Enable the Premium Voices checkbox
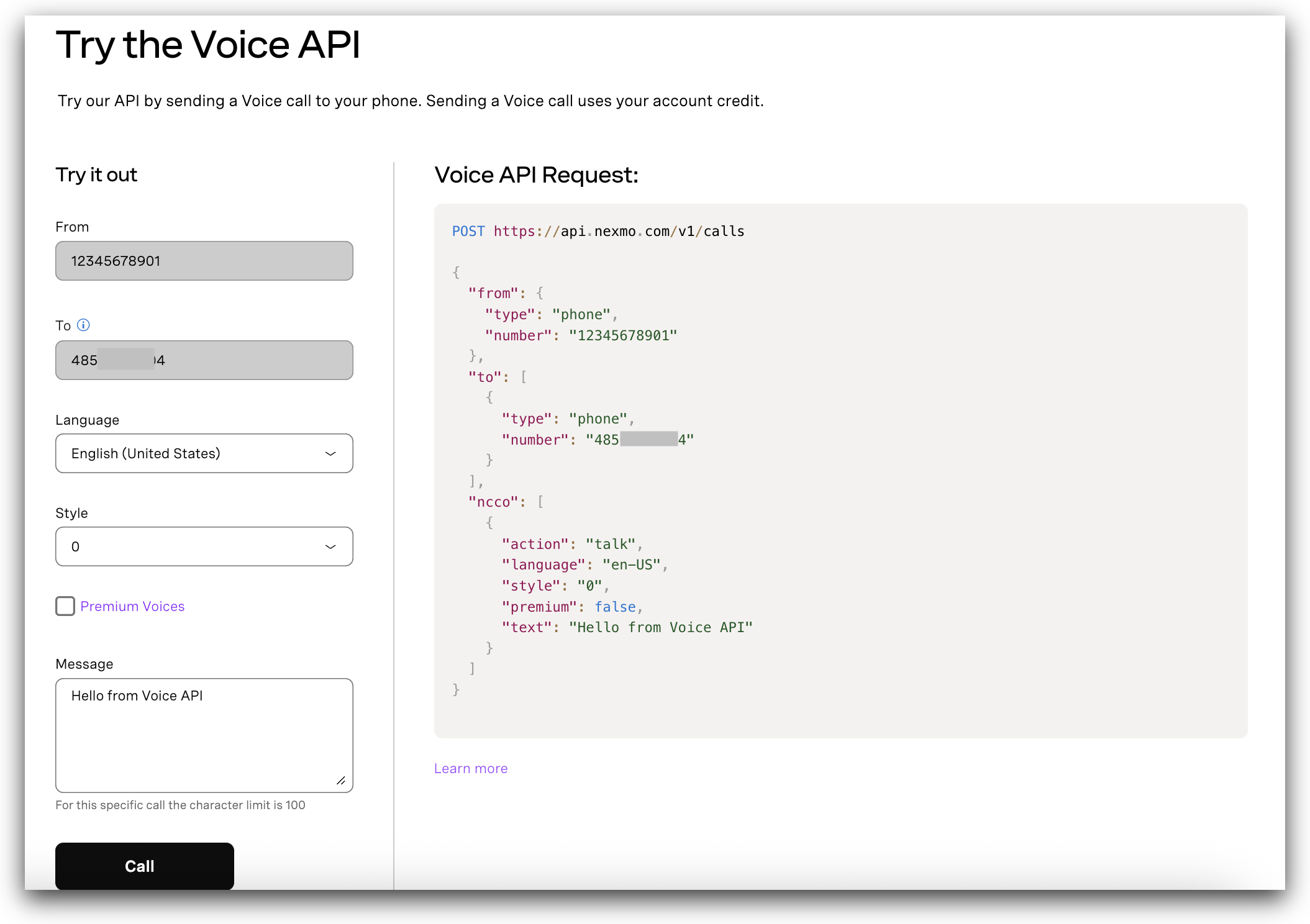 click(65, 606)
